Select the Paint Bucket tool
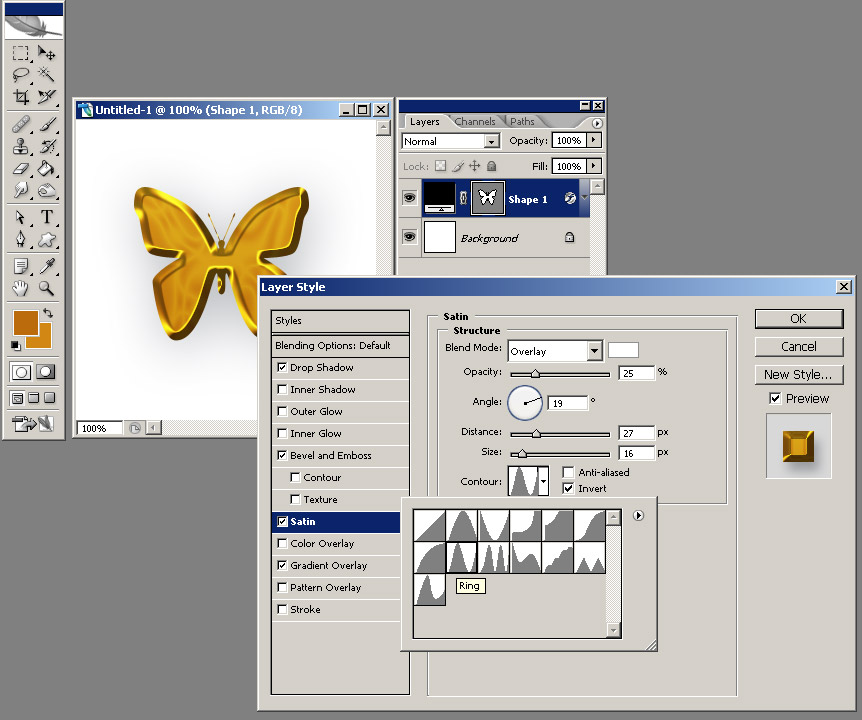The image size is (862, 720). (x=46, y=168)
